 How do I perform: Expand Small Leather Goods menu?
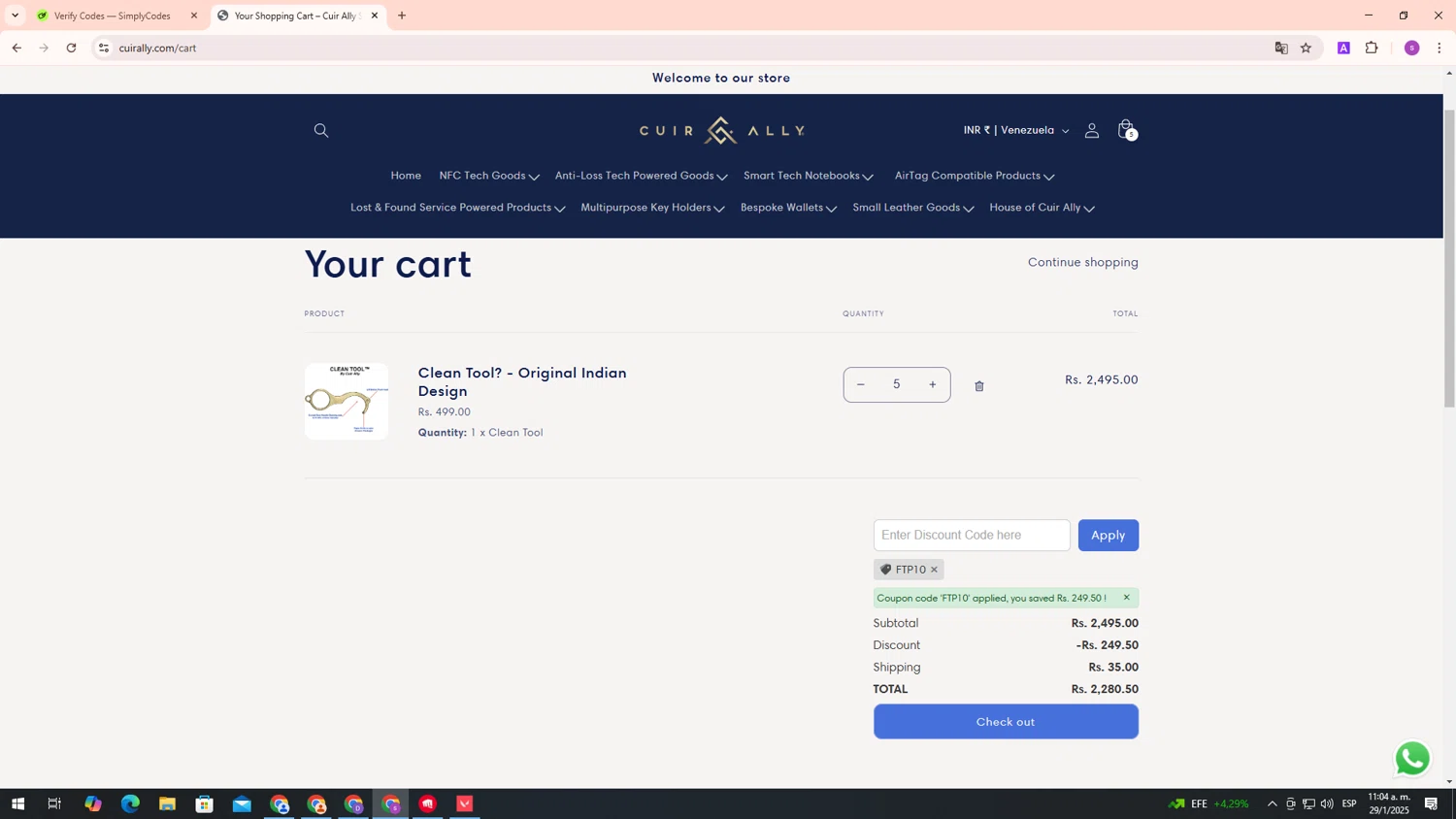[x=913, y=208]
